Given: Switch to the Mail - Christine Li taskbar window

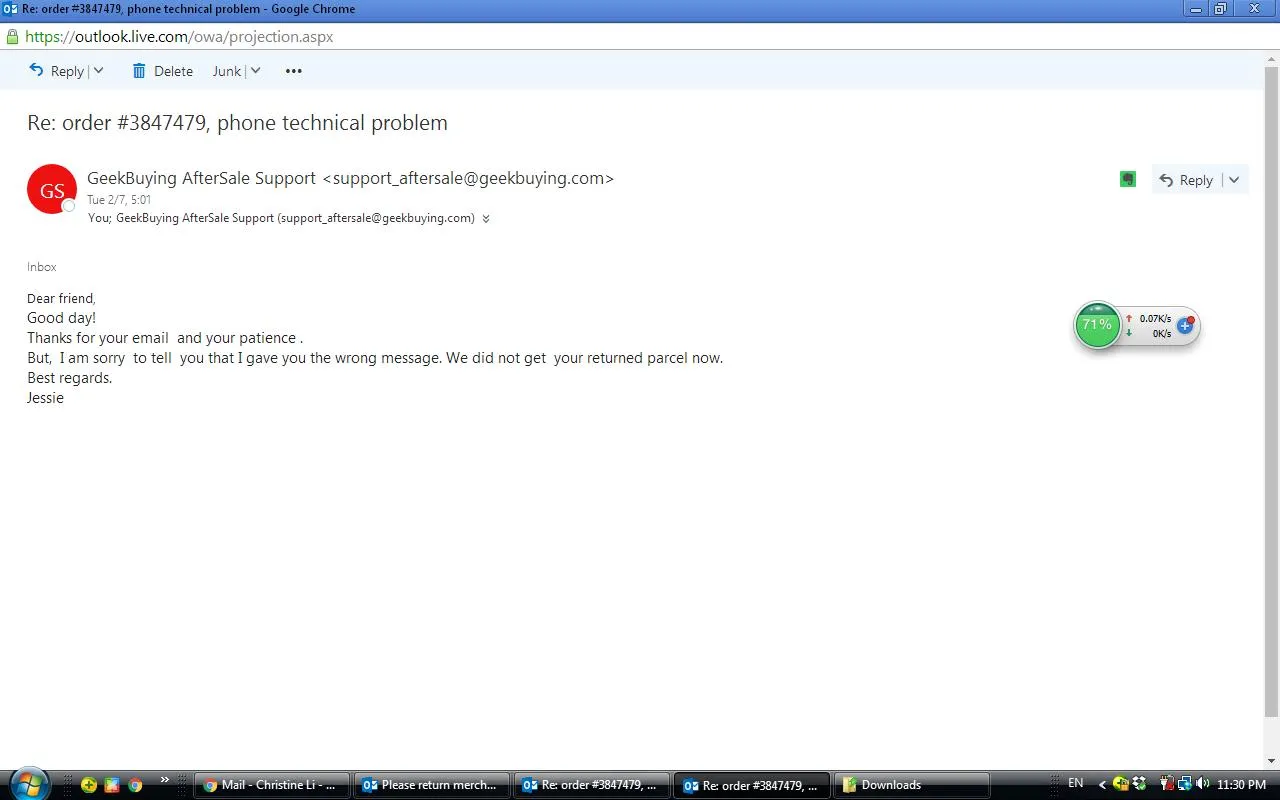Looking at the screenshot, I should pos(271,785).
